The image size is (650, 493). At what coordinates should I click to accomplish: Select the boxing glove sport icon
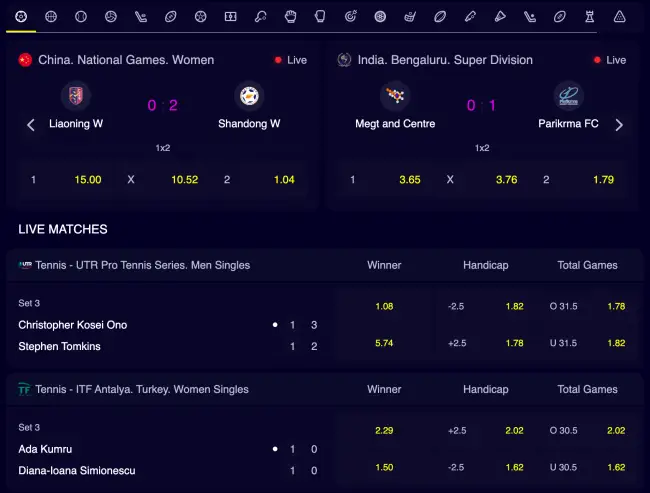tap(291, 17)
